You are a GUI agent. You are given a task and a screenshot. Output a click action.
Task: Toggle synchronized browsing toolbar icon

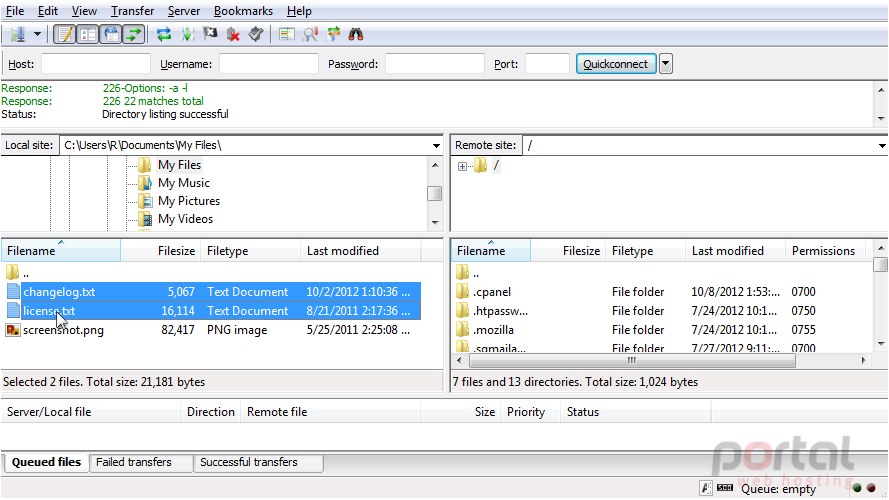pyautogui.click(x=333, y=35)
